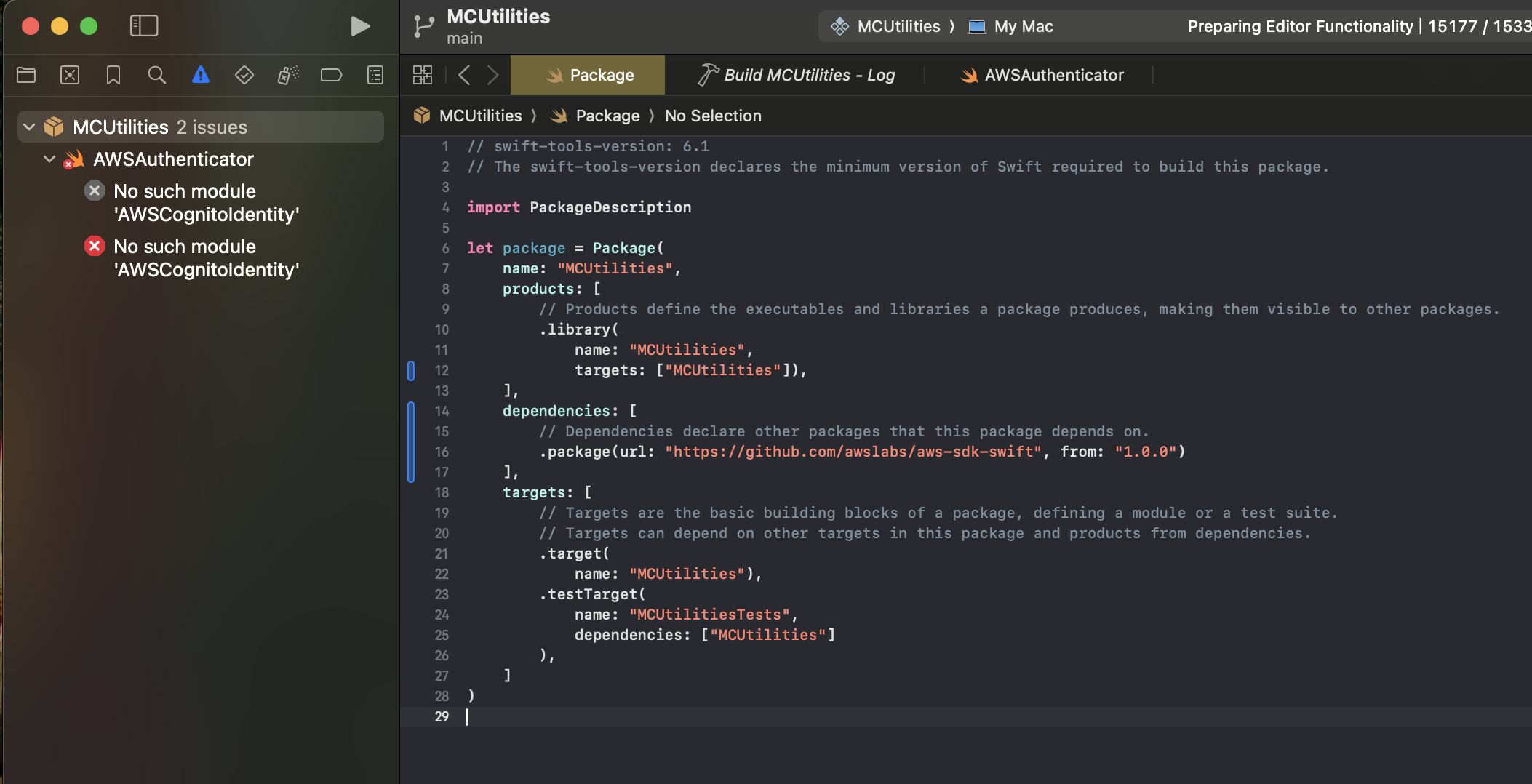Open the Find navigator magnifier icon
1532x784 pixels.
click(157, 75)
